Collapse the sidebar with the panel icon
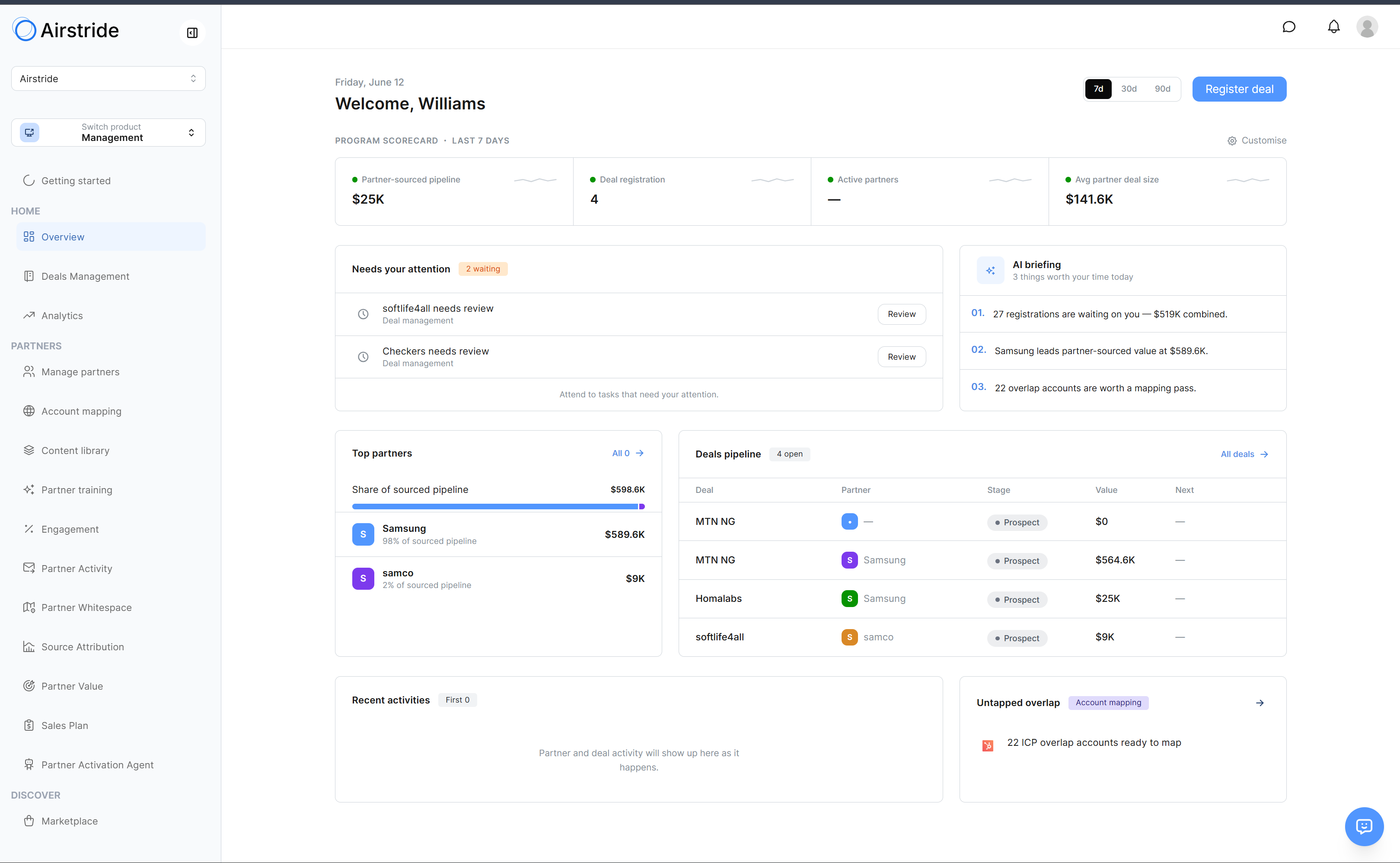Image resolution: width=1400 pixels, height=863 pixels. [x=192, y=32]
